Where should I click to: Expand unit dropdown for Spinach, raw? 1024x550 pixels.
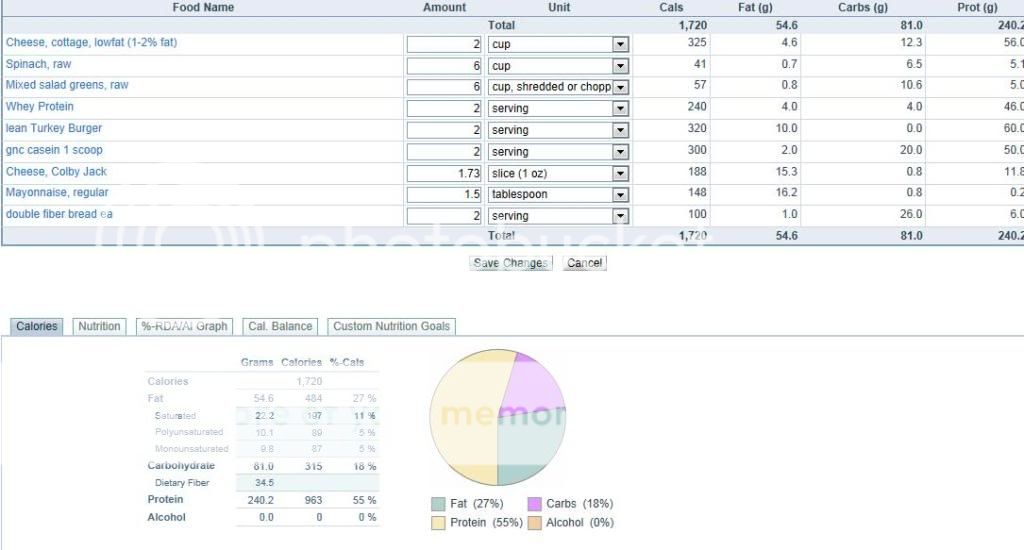pyautogui.click(x=620, y=66)
